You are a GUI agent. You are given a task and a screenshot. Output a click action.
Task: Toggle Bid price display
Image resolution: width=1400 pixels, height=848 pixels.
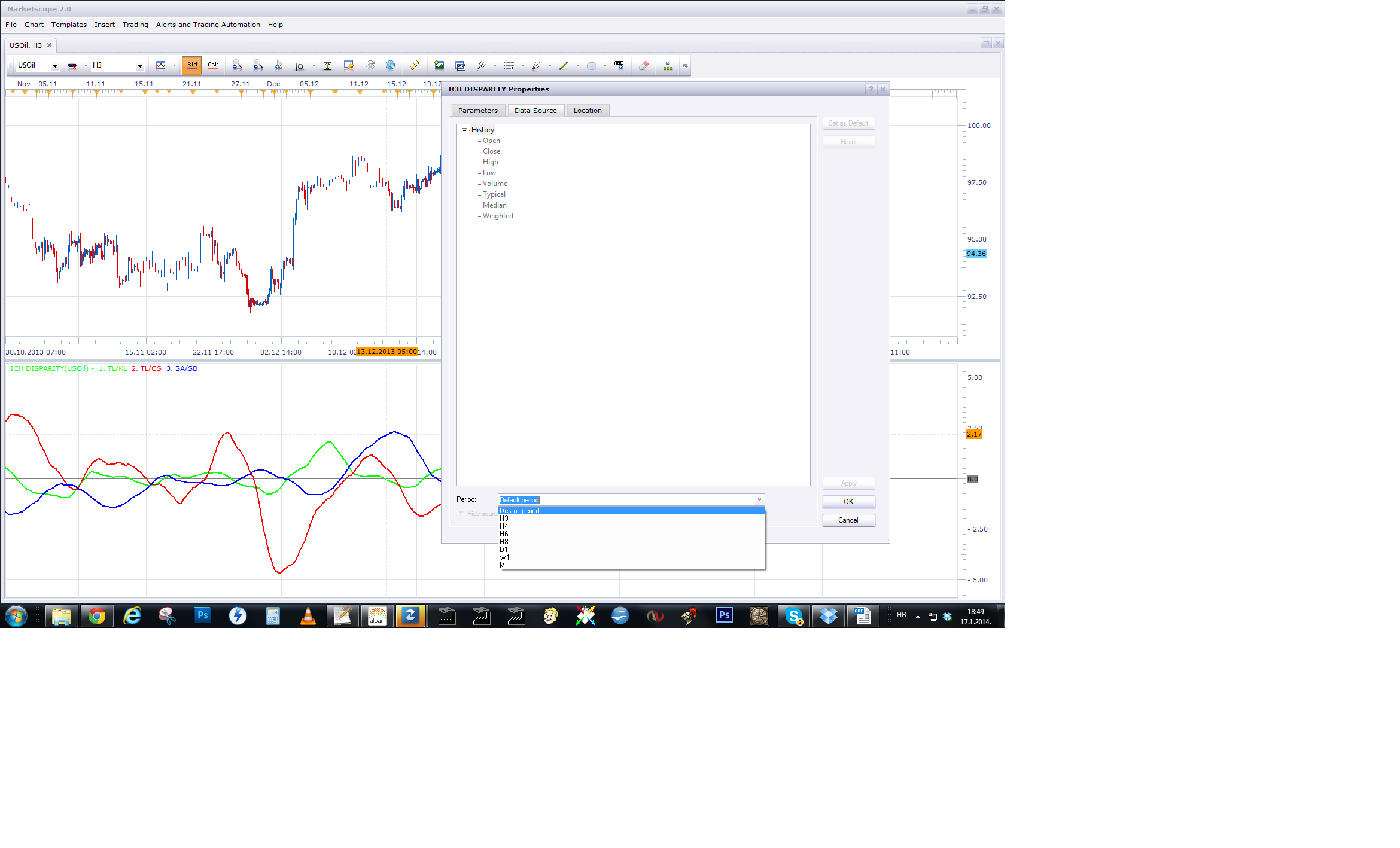click(192, 65)
